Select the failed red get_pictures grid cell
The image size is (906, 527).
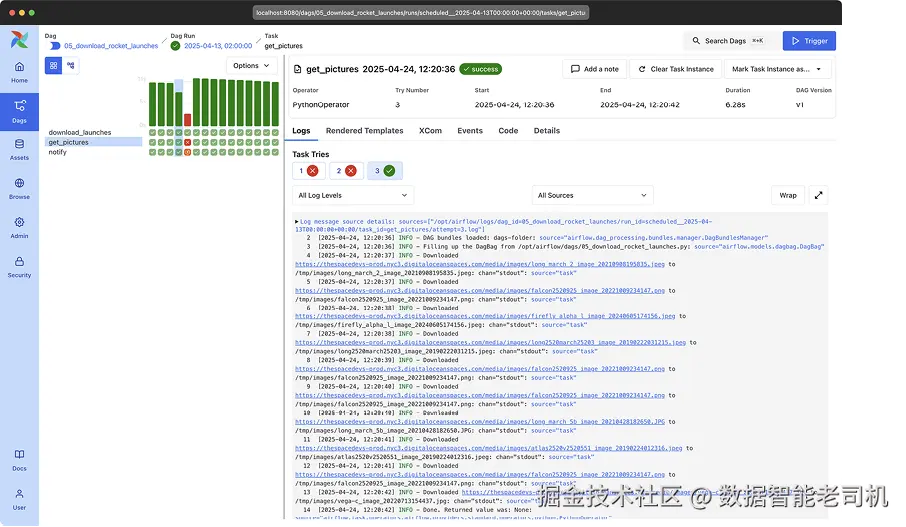(188, 142)
